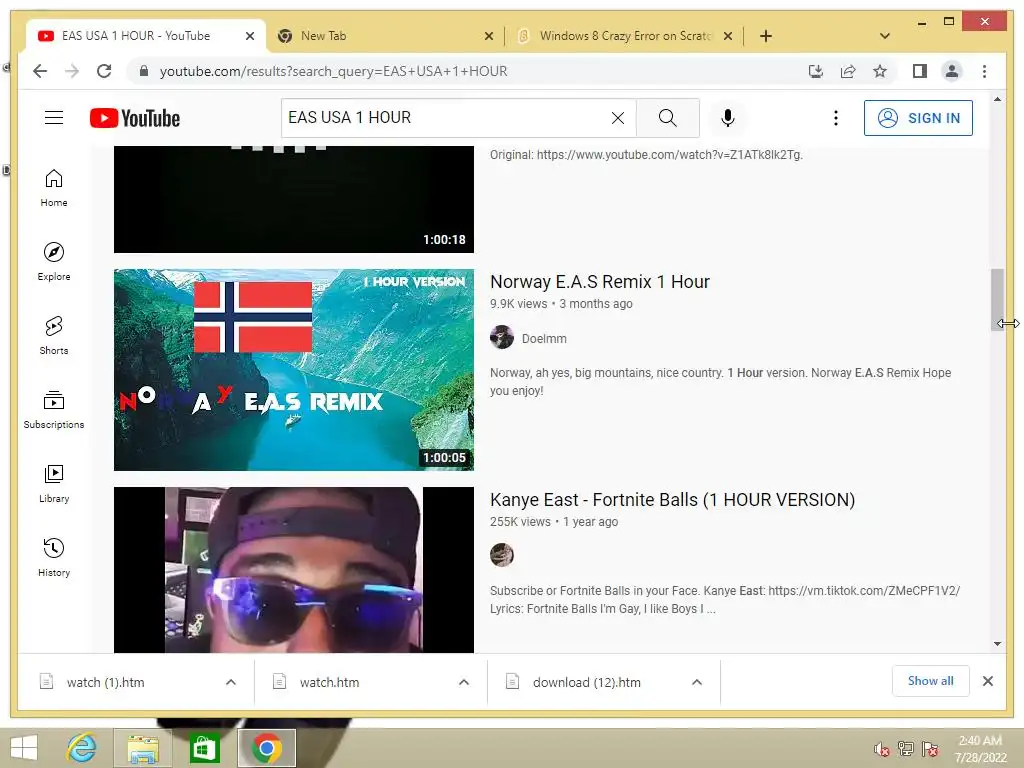Open the YouTube hamburger guide menu

coord(54,118)
